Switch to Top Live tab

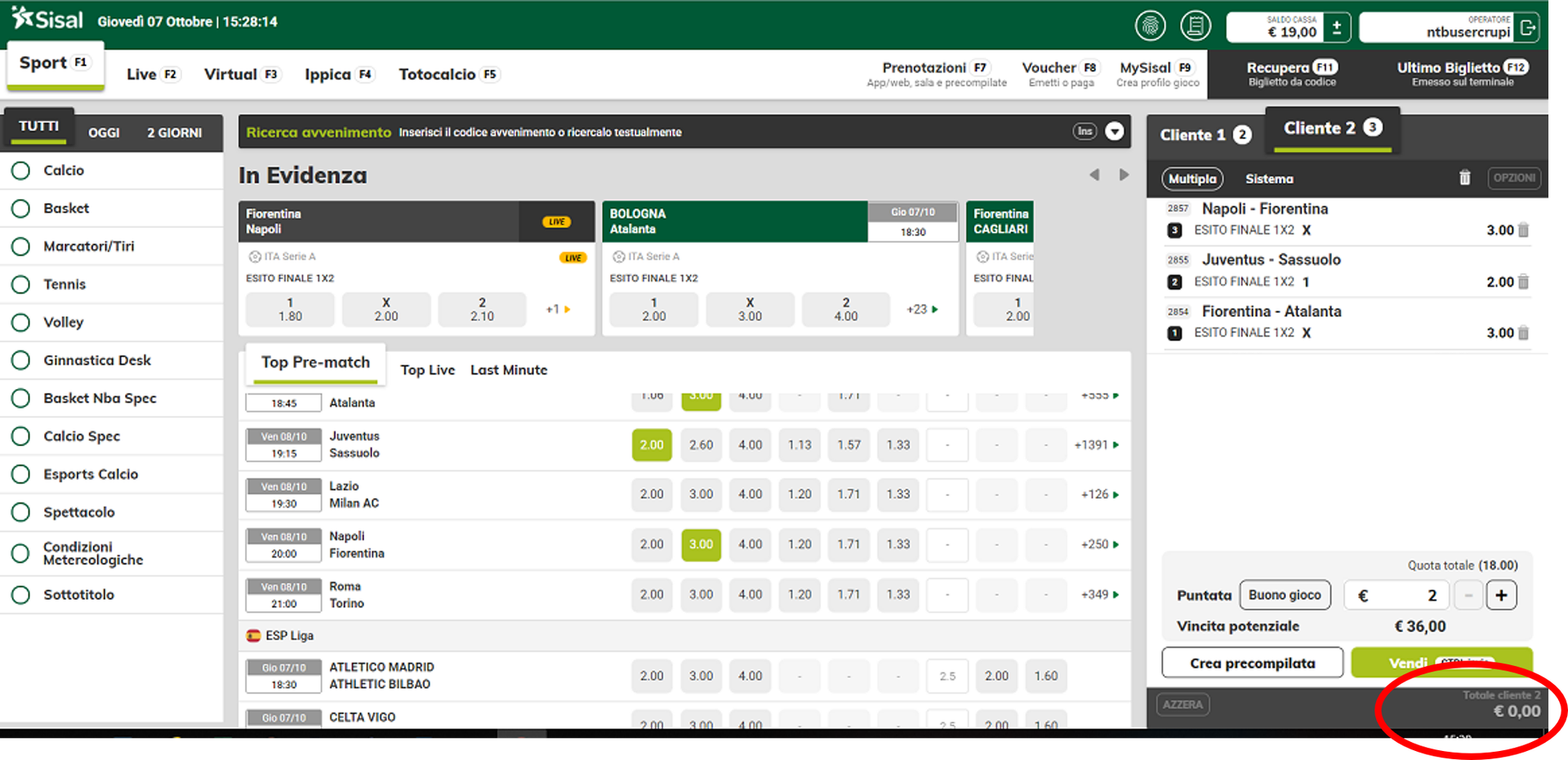(427, 370)
